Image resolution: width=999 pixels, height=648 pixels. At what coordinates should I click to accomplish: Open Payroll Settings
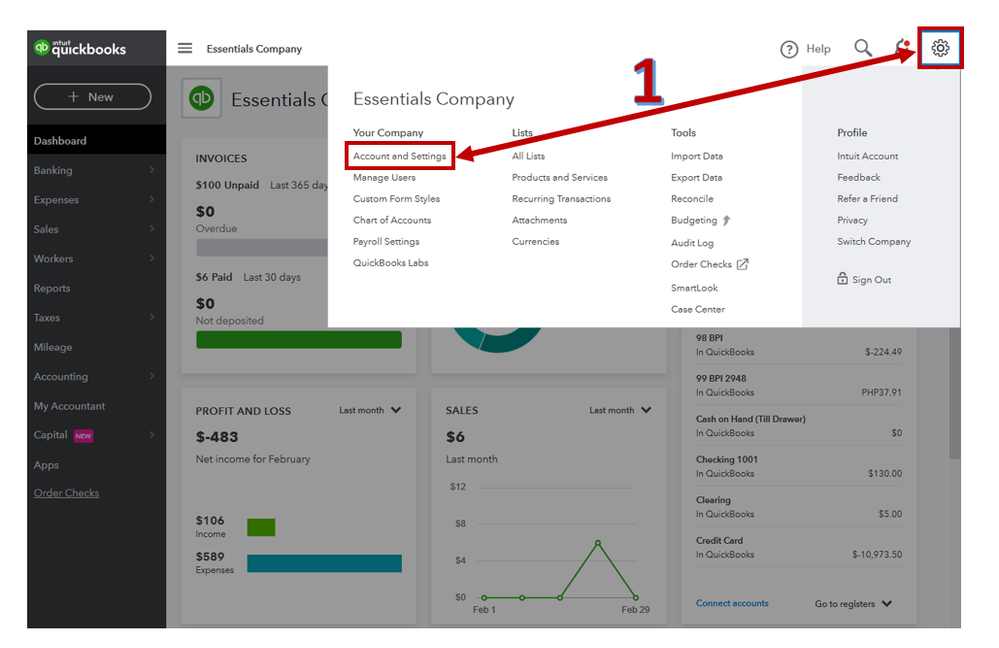tap(386, 241)
